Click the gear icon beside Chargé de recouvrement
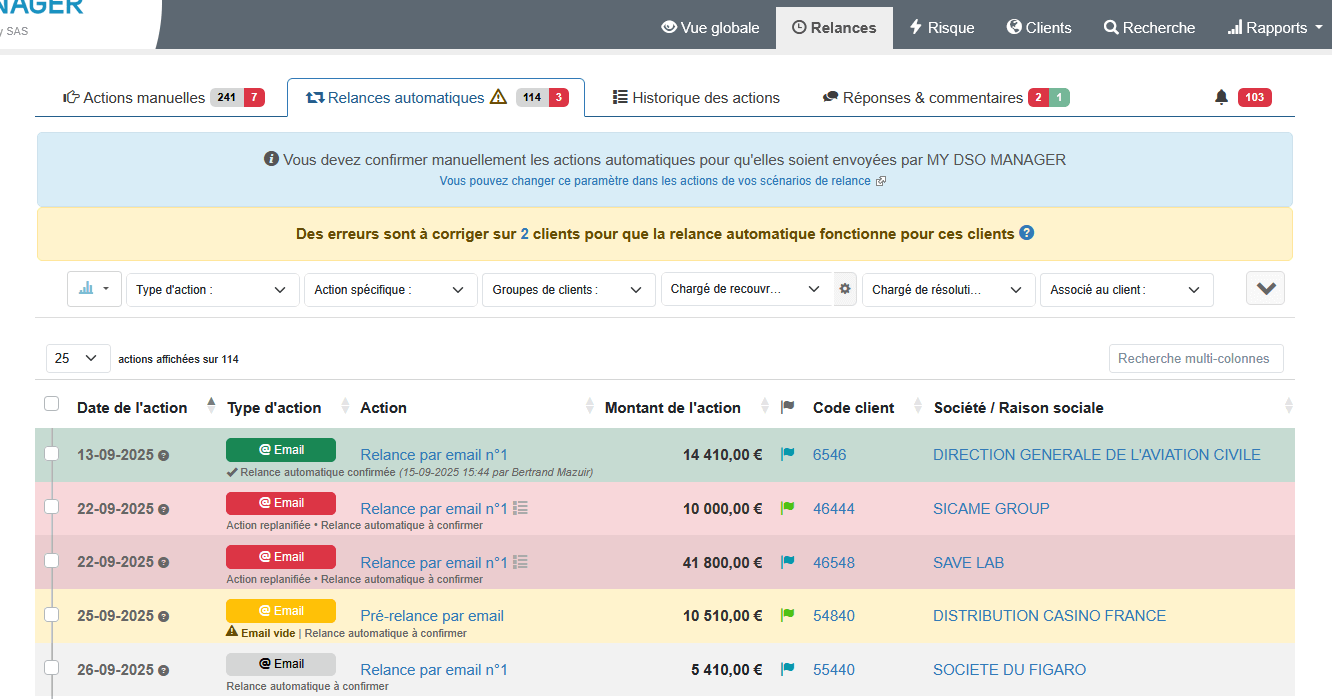 (845, 289)
